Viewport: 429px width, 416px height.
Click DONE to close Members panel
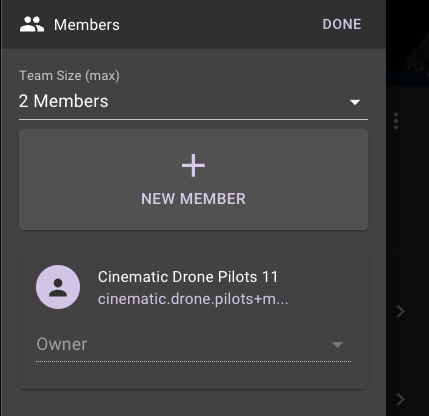point(342,24)
